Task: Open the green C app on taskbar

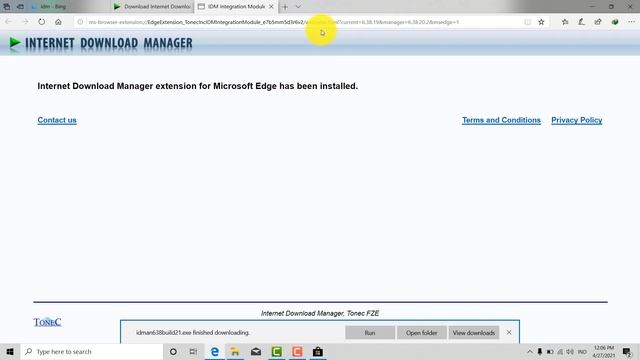Action: click(277, 351)
